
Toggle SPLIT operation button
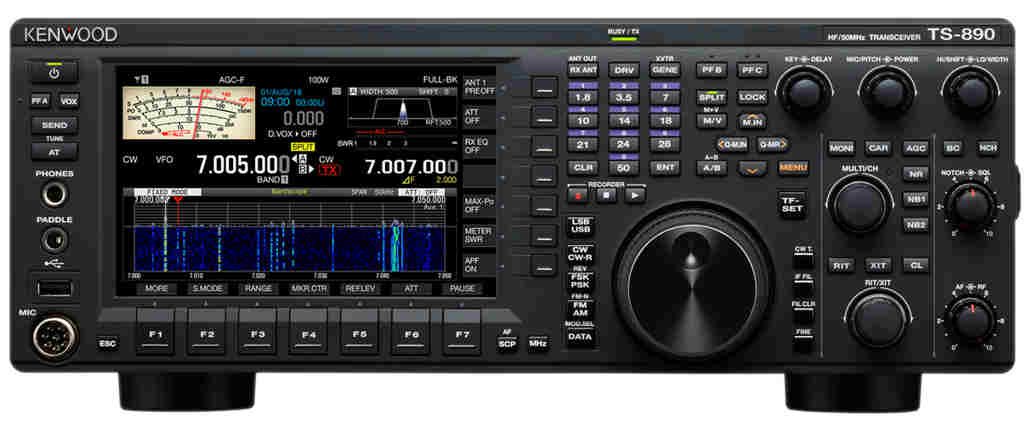click(712, 97)
